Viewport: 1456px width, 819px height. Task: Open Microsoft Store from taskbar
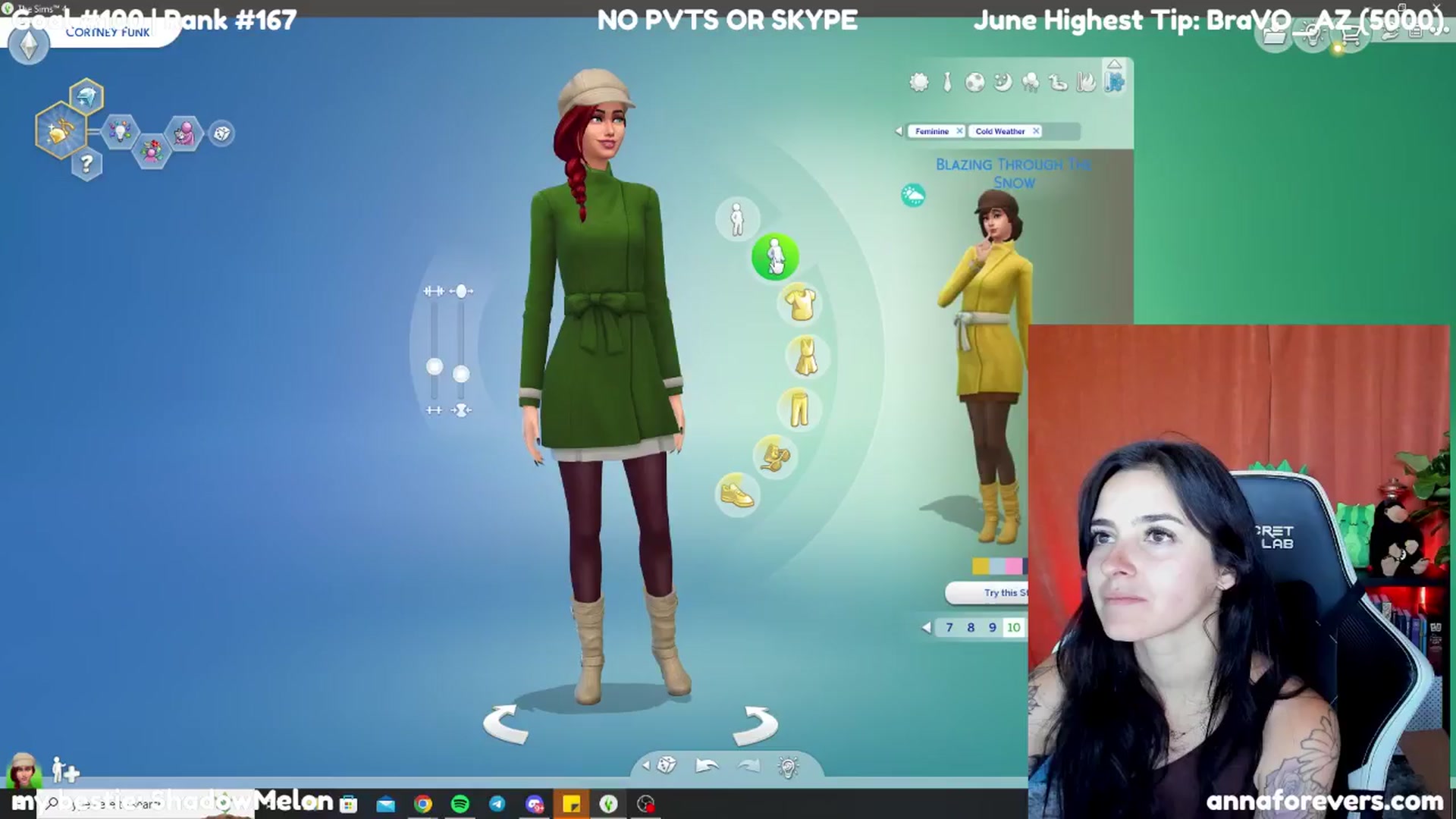tap(349, 804)
